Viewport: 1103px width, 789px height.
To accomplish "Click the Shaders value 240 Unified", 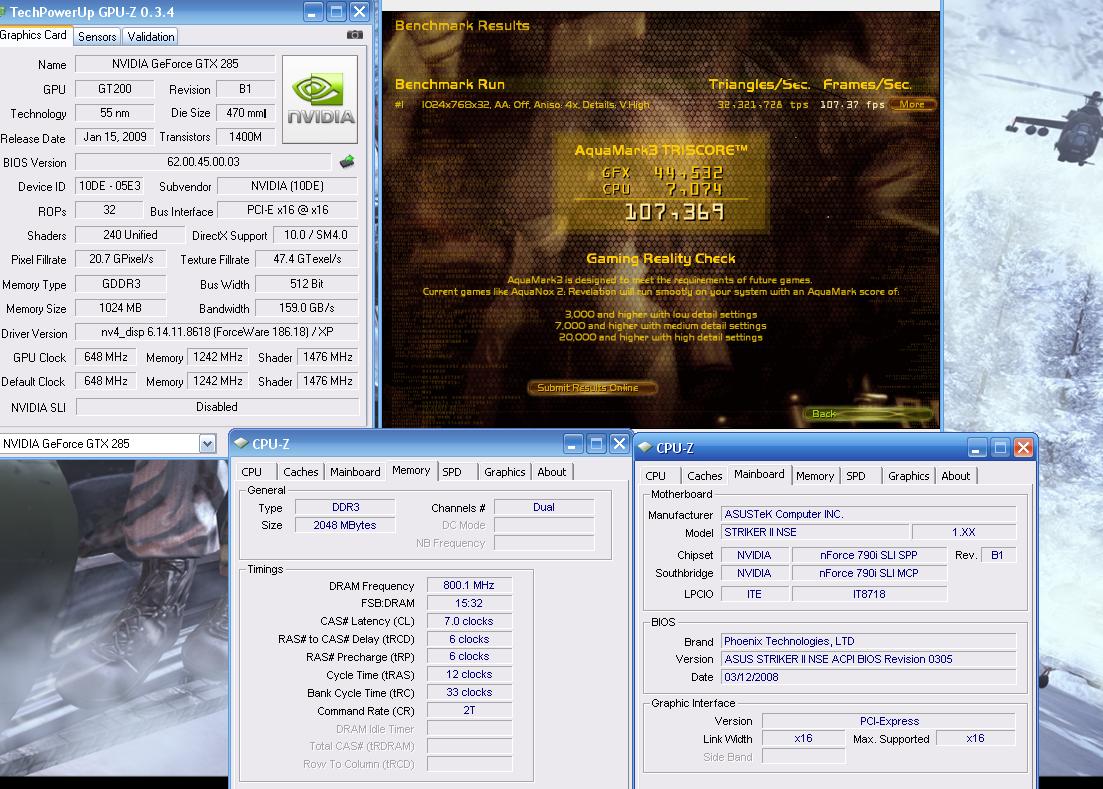I will (x=130, y=235).
